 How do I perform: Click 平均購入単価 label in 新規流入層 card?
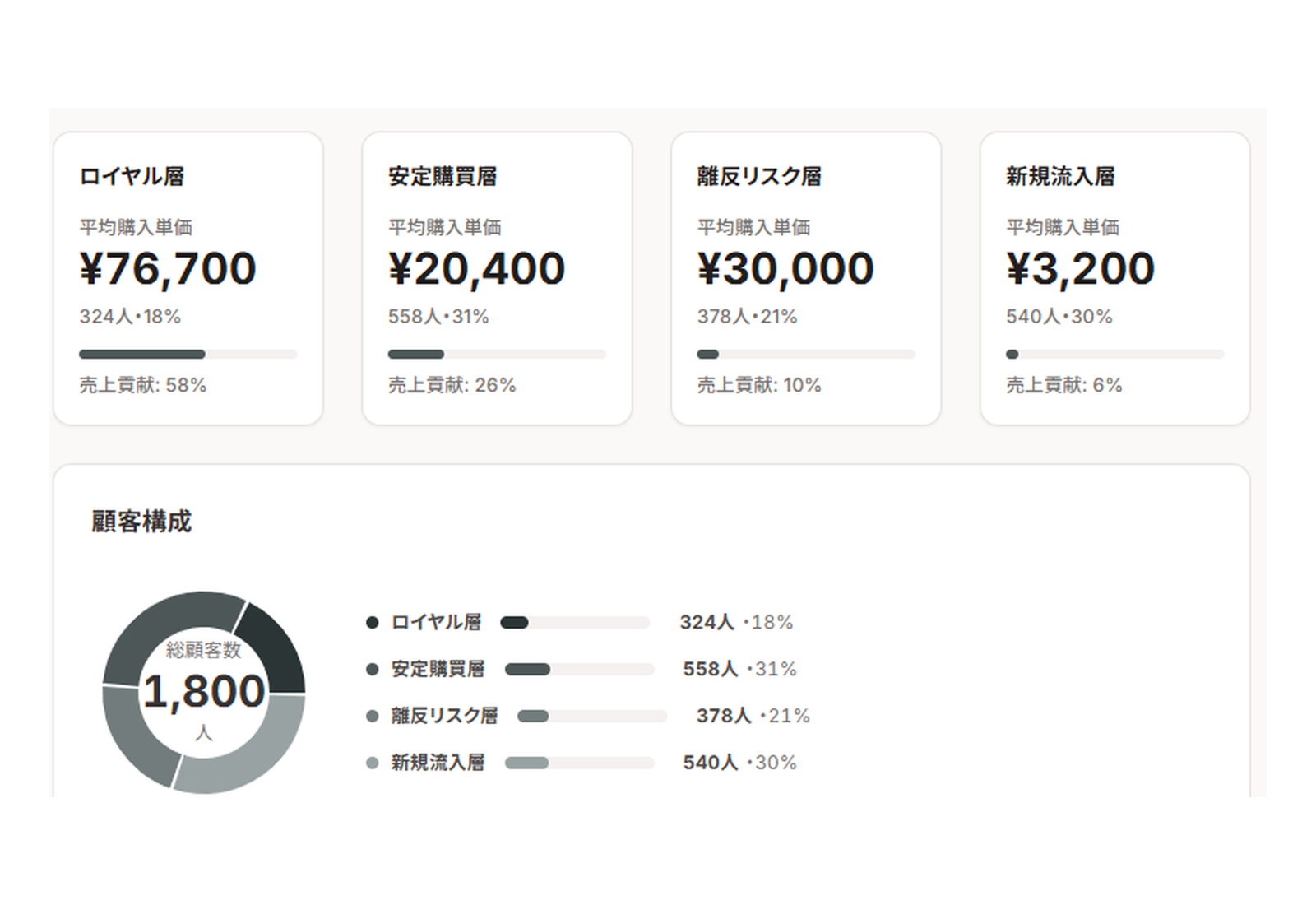click(1063, 227)
